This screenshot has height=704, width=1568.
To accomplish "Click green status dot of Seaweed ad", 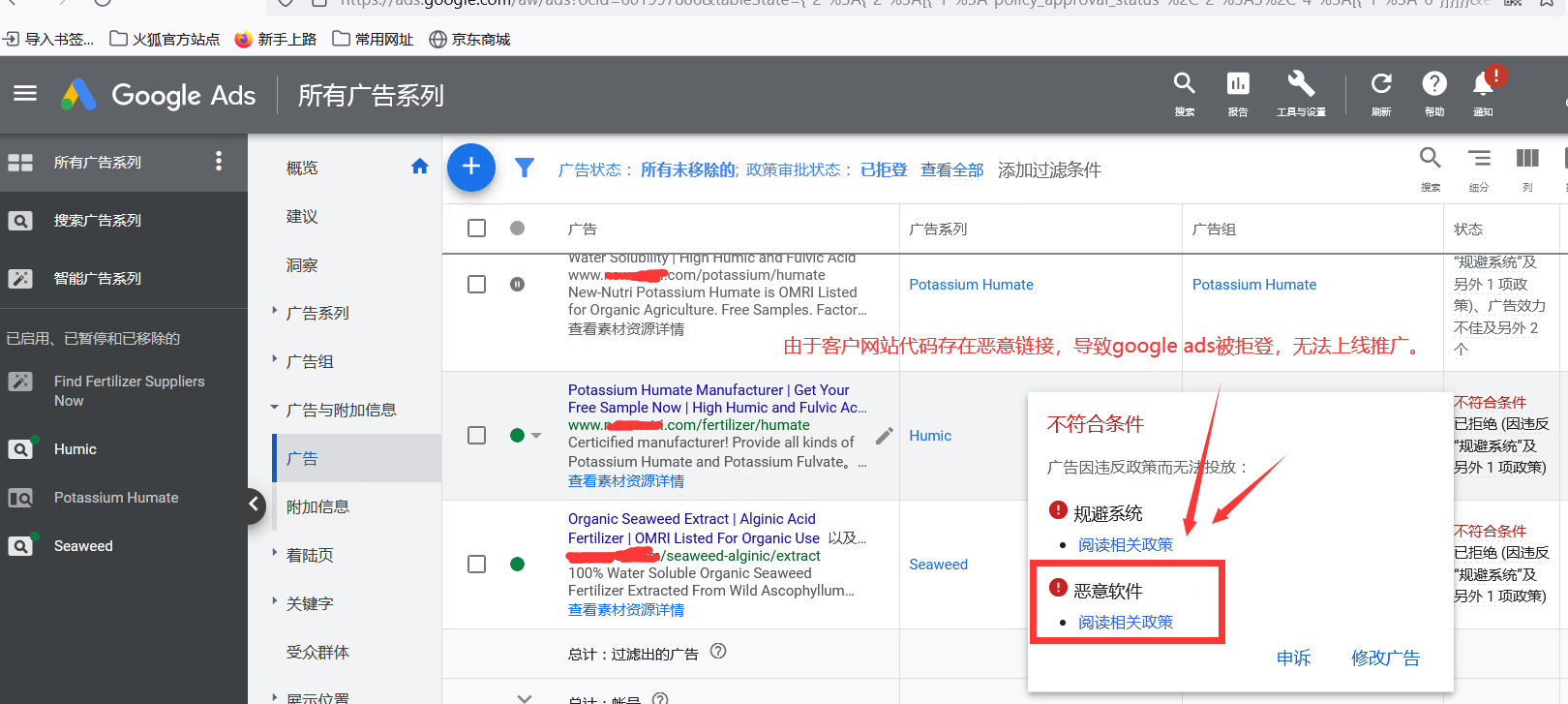I will (518, 564).
